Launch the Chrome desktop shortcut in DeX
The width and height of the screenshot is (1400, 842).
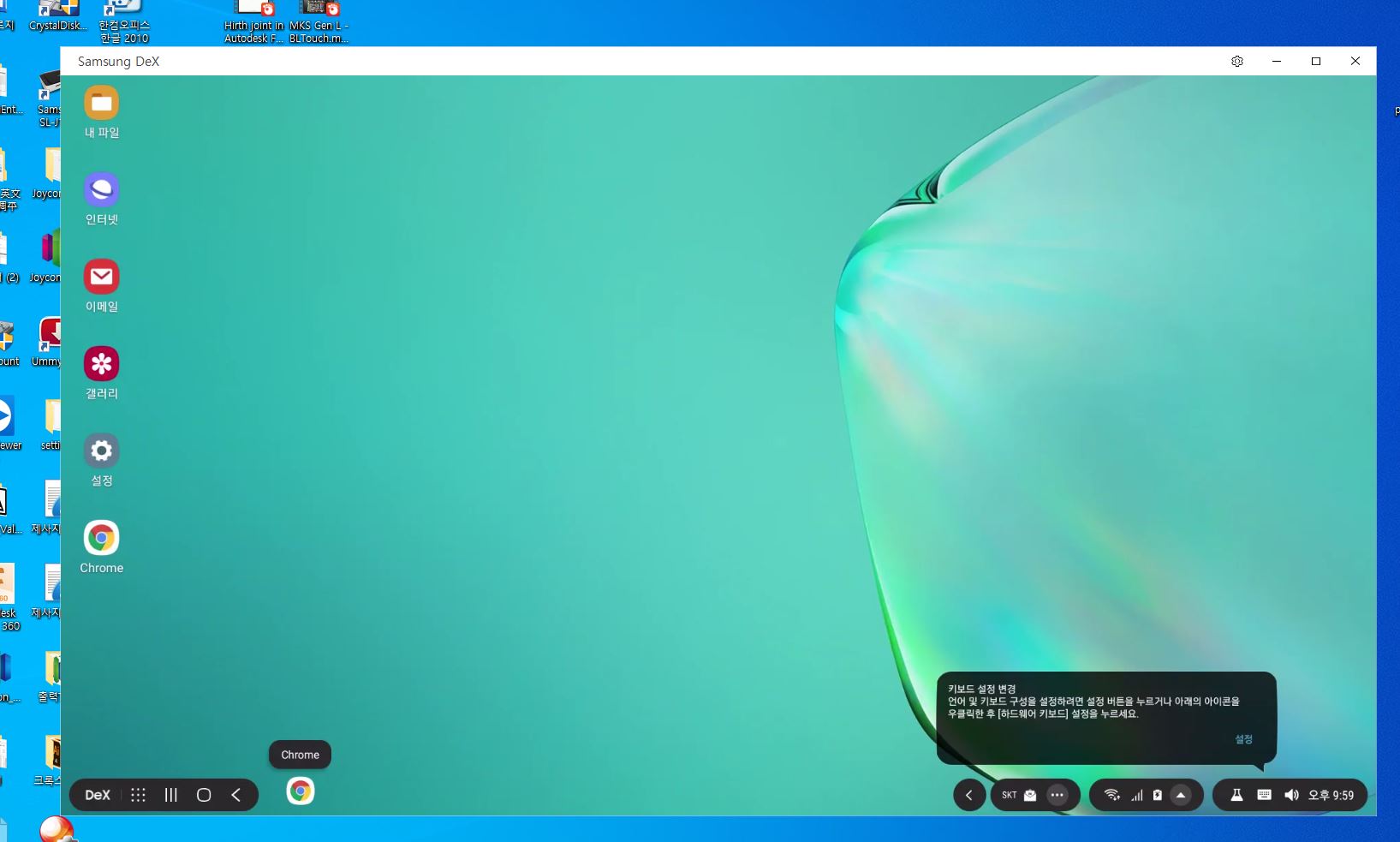pos(101,538)
